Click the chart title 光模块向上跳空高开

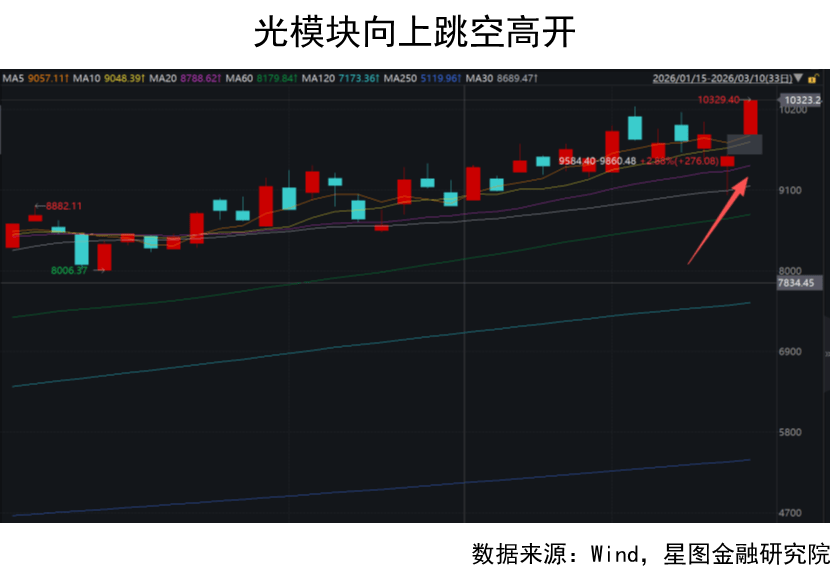(414, 33)
